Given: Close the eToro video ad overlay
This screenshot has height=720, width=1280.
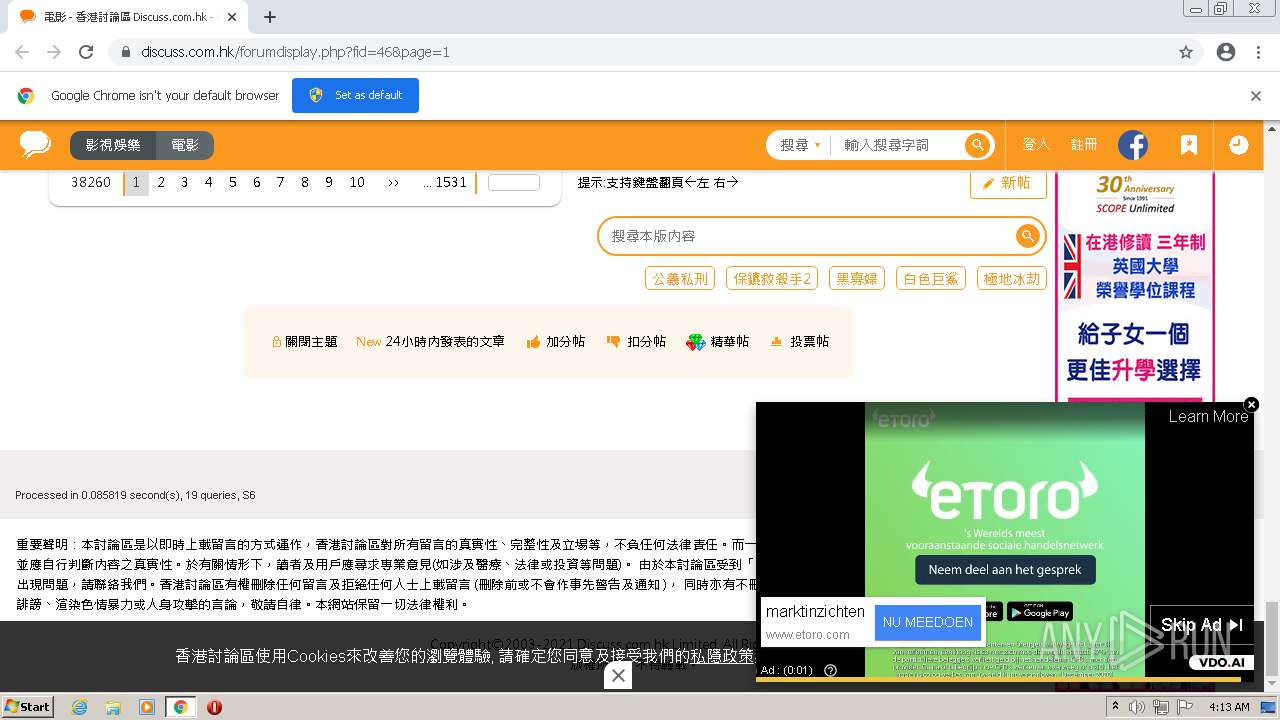Looking at the screenshot, I should tap(1251, 404).
